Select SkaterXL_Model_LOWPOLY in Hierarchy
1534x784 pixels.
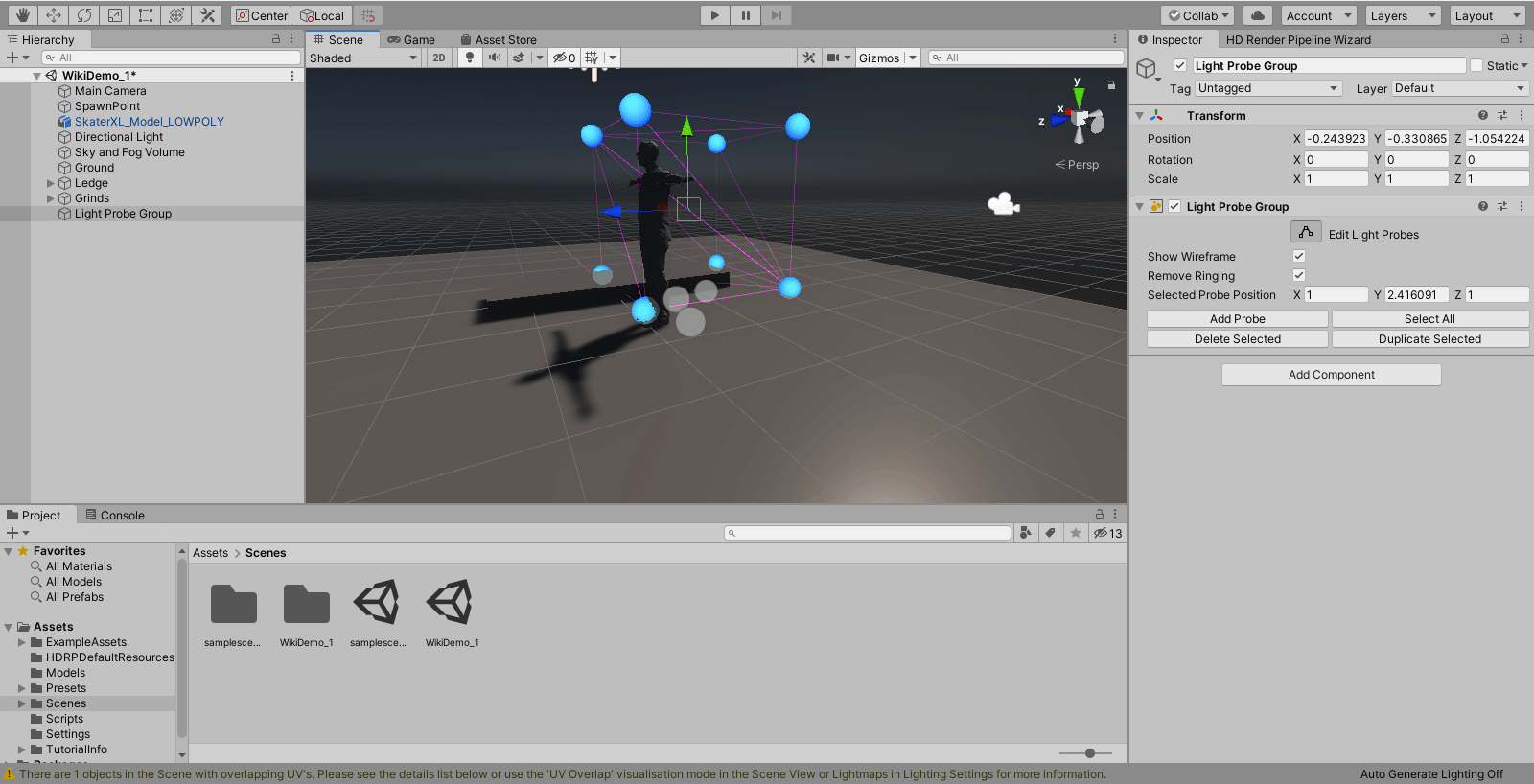point(150,122)
